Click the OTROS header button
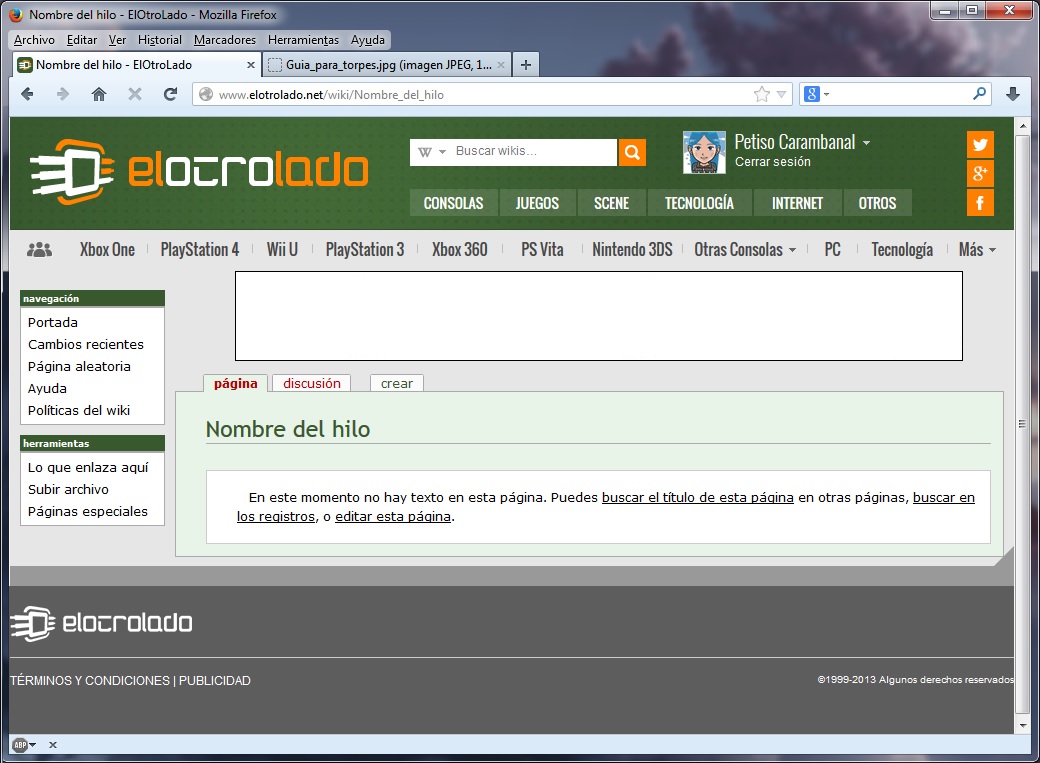Image resolution: width=1040 pixels, height=763 pixels. click(x=877, y=203)
